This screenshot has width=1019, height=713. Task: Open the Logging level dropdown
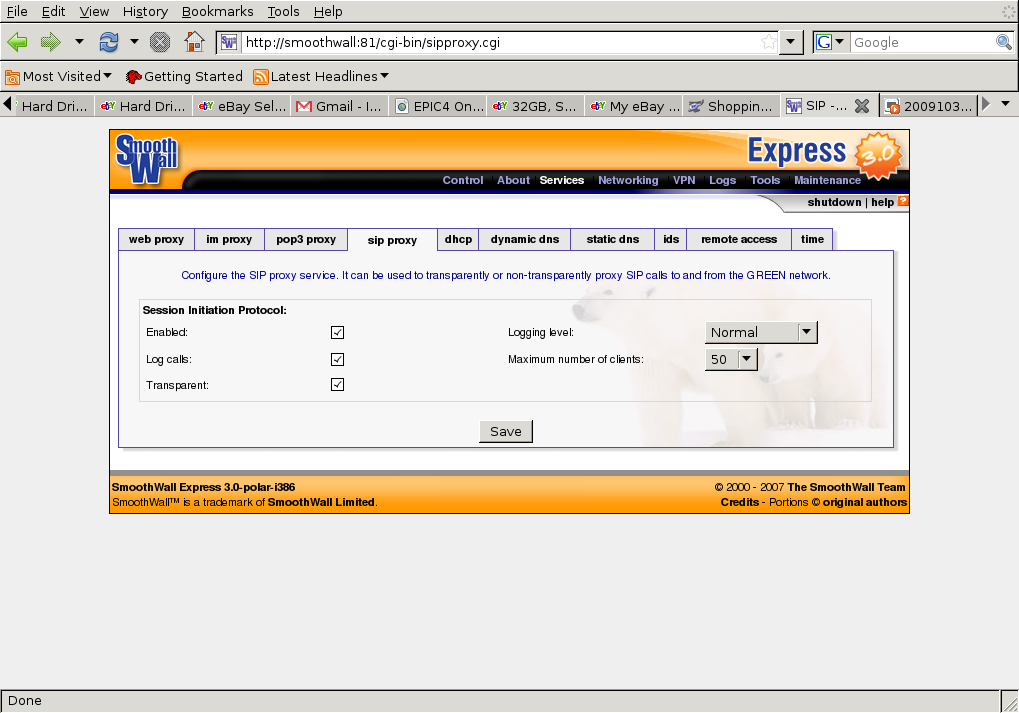761,333
